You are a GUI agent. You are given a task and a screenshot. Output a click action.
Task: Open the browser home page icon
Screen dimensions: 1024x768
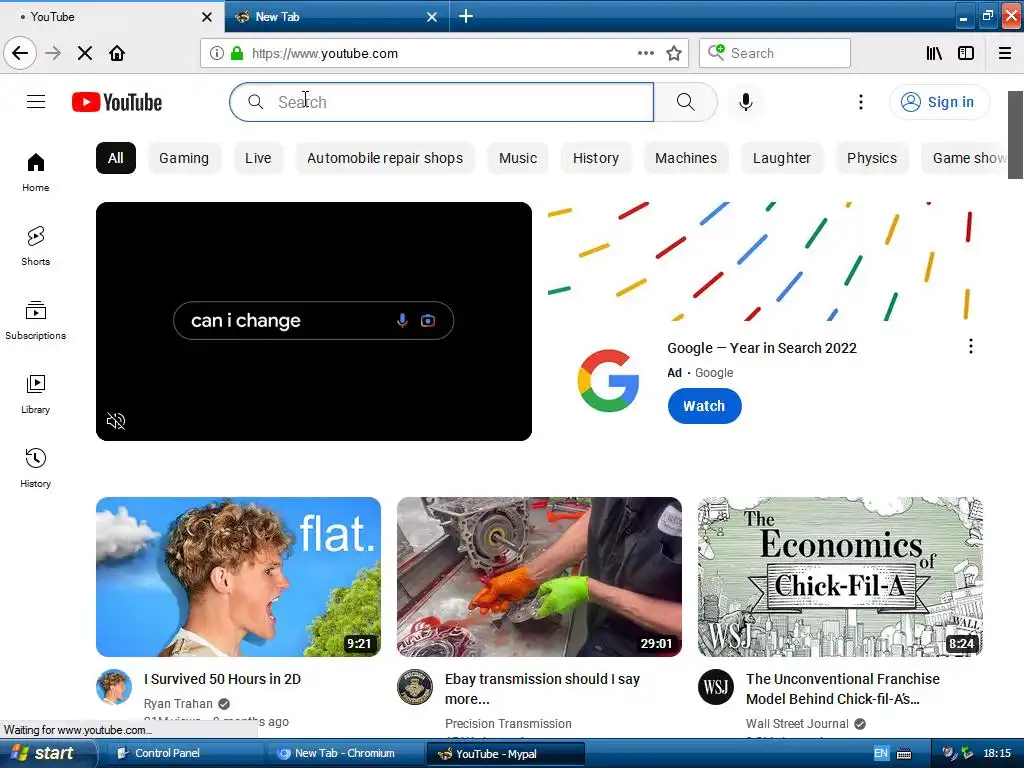pyautogui.click(x=117, y=53)
